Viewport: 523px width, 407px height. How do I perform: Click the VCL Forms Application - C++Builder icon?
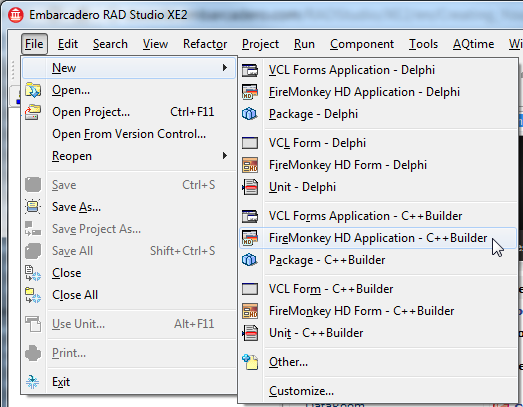coord(250,216)
